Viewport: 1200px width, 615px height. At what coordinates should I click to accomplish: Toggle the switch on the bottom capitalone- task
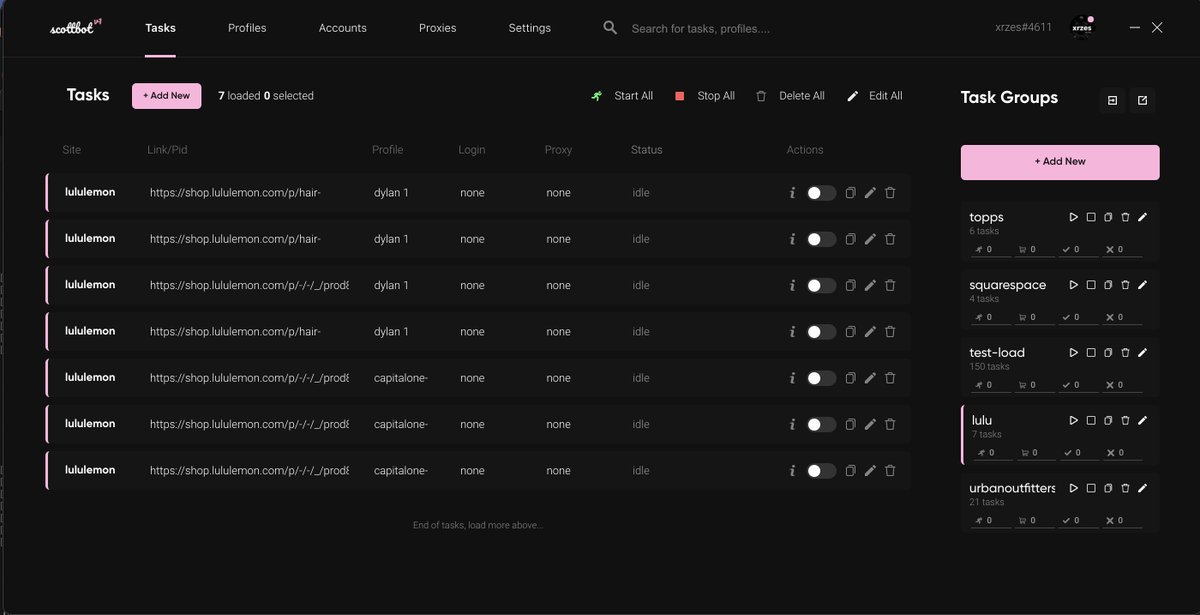[x=821, y=471]
